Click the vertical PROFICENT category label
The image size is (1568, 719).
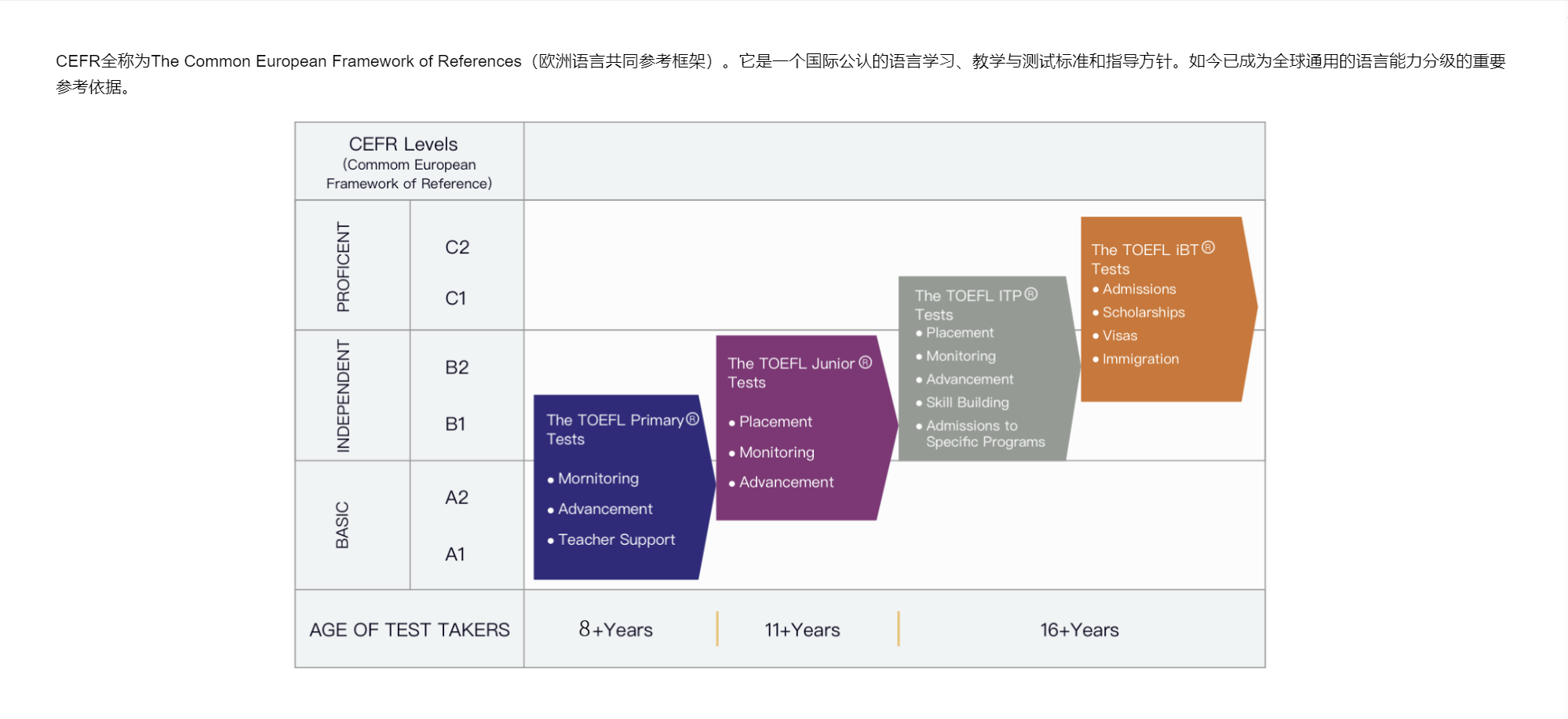pos(343,266)
